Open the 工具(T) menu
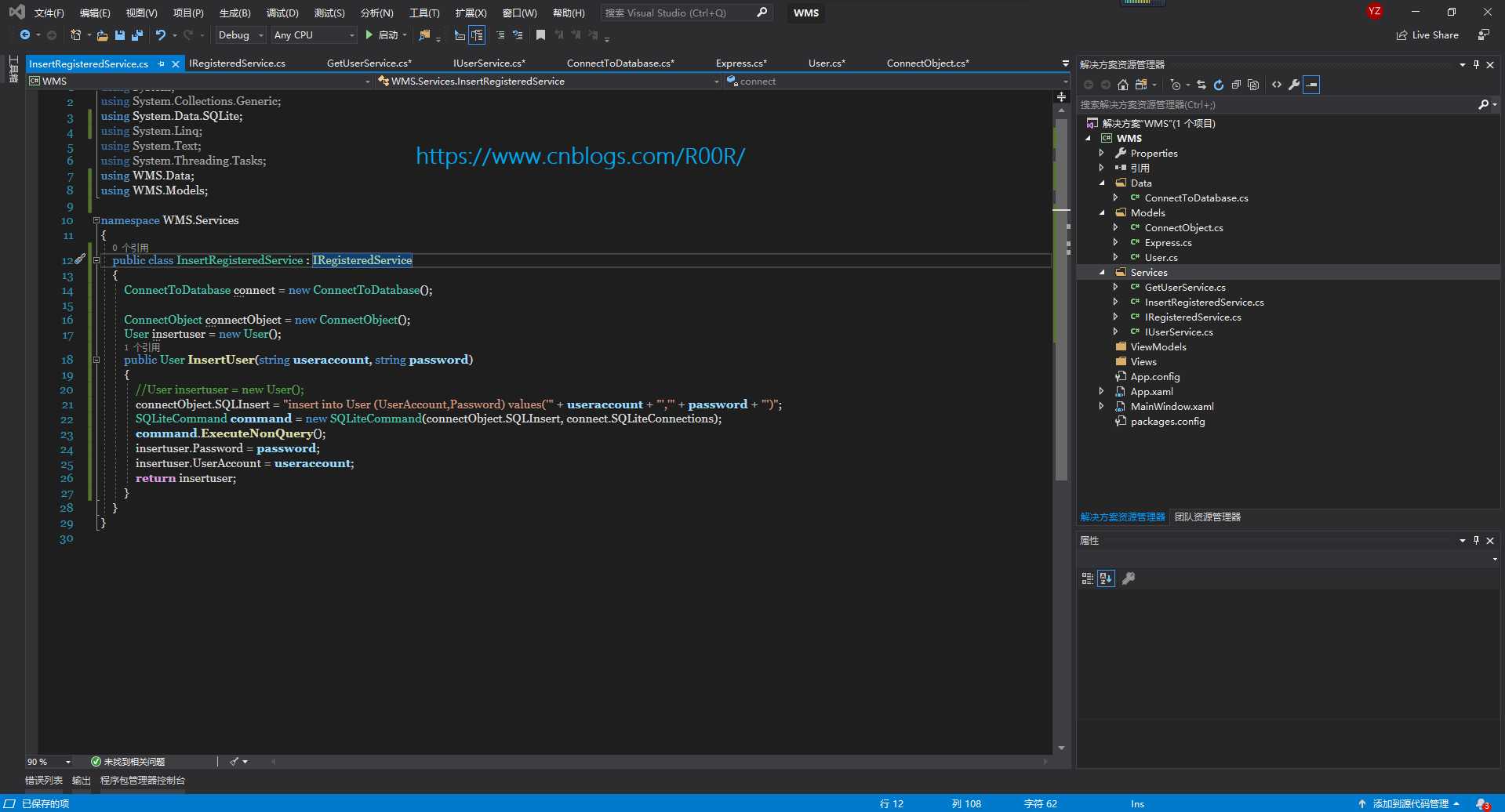 coord(424,13)
